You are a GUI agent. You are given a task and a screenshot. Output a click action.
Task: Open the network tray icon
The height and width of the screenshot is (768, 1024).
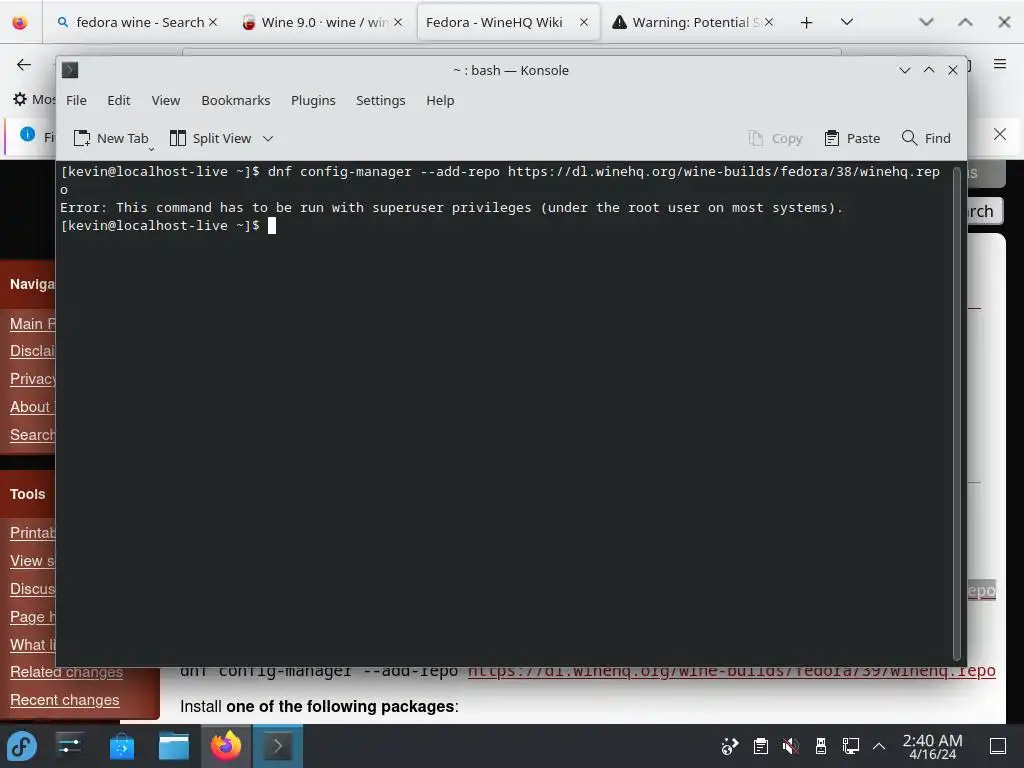[x=850, y=746]
